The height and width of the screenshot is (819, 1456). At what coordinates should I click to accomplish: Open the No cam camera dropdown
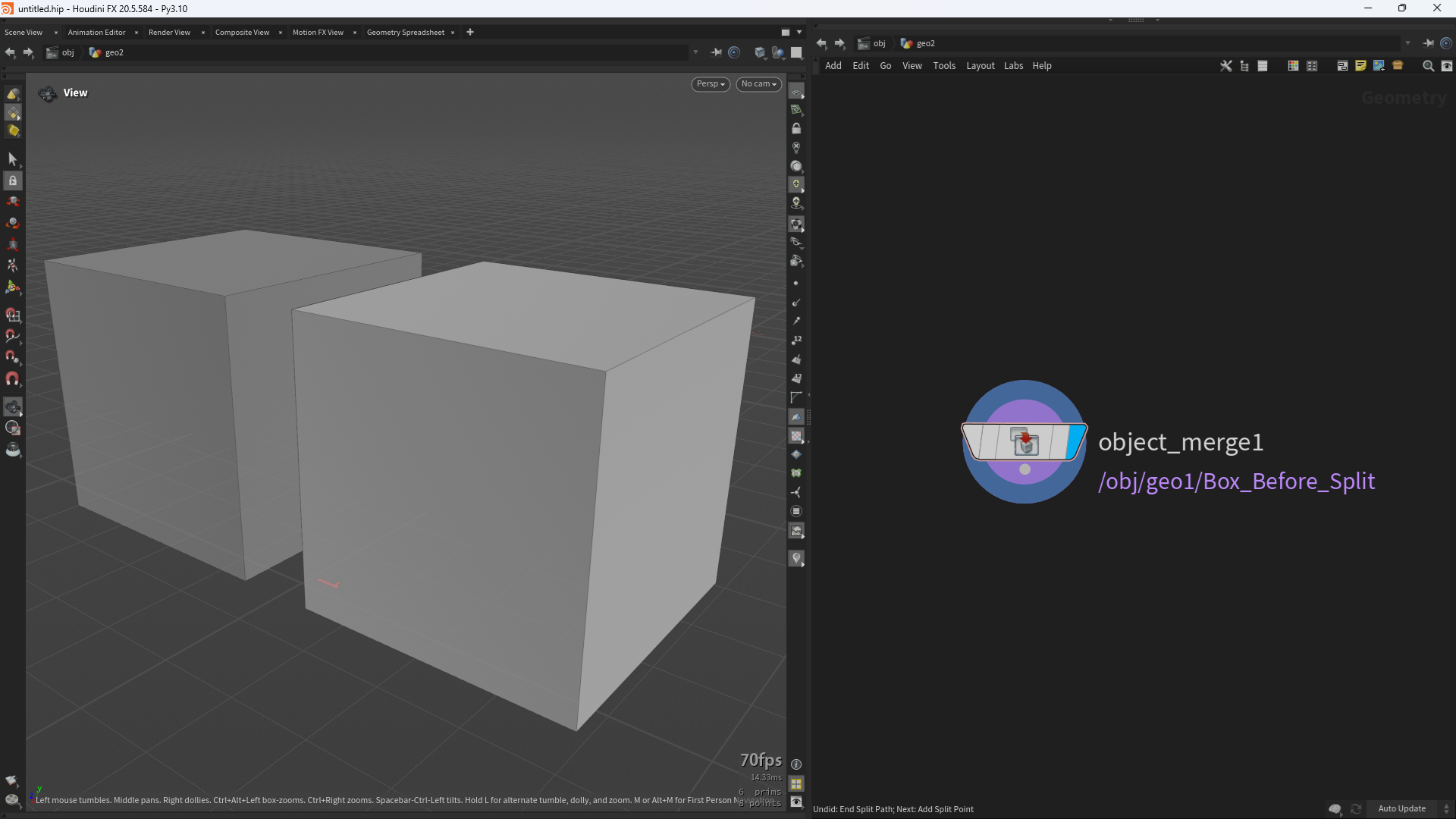tap(758, 84)
